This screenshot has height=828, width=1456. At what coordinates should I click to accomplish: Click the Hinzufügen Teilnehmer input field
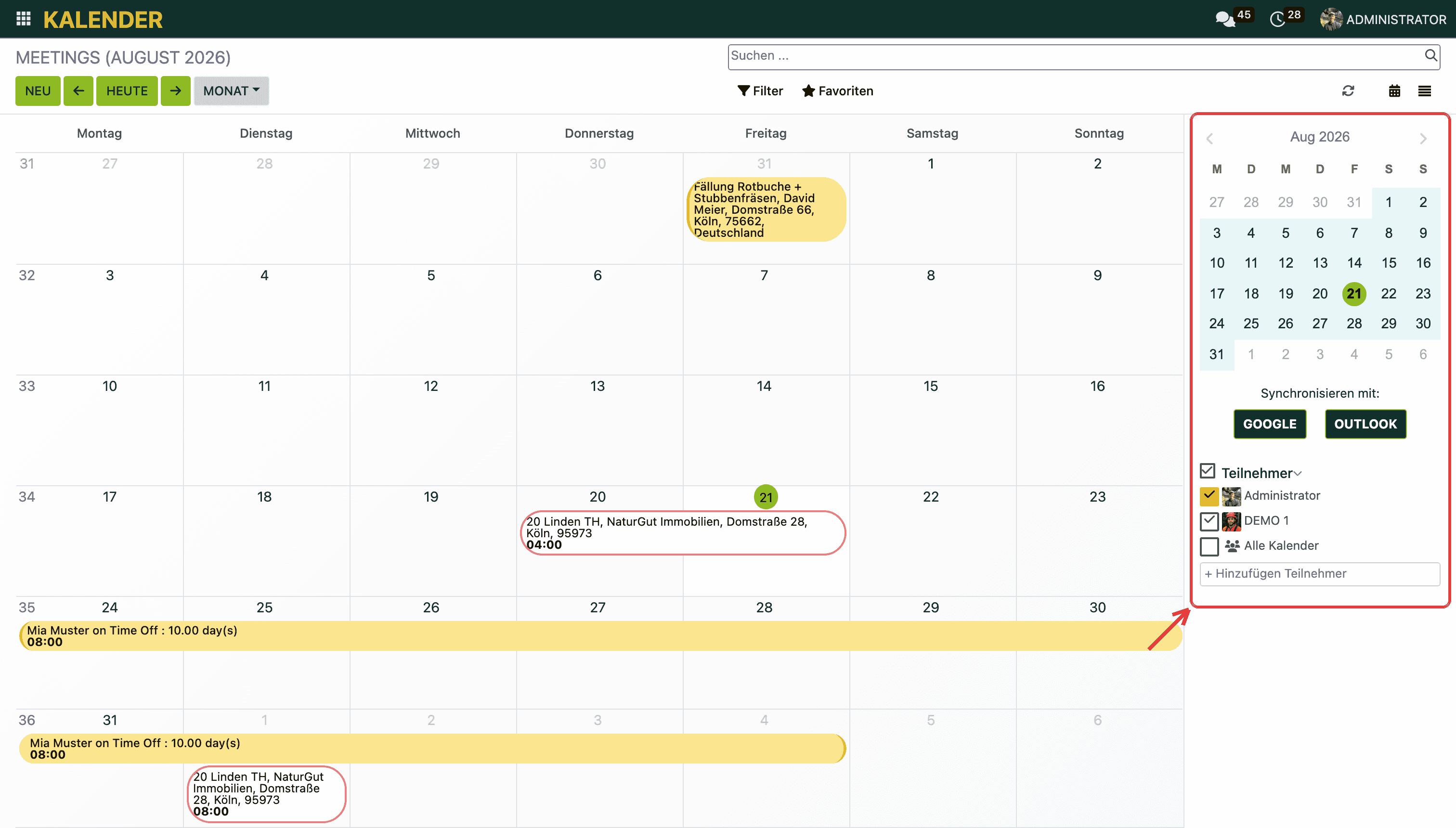(1319, 574)
